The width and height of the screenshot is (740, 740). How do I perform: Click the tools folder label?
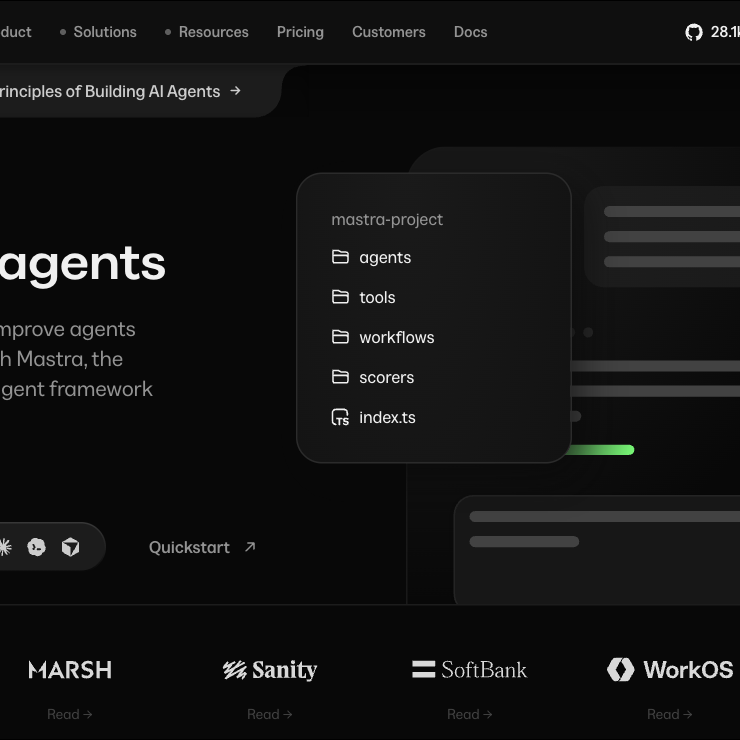click(377, 298)
